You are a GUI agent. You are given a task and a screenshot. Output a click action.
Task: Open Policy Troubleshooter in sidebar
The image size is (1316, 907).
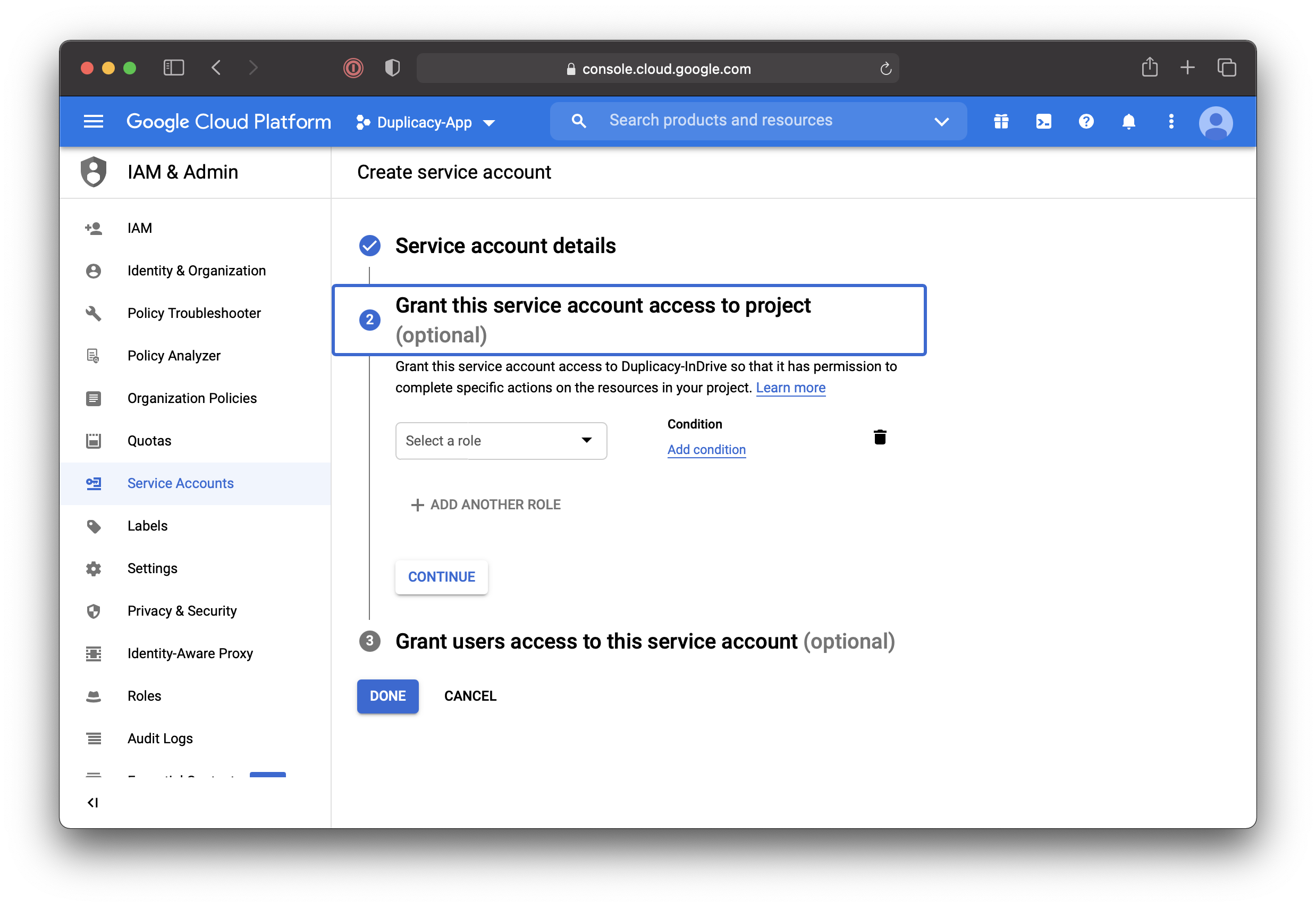click(193, 313)
